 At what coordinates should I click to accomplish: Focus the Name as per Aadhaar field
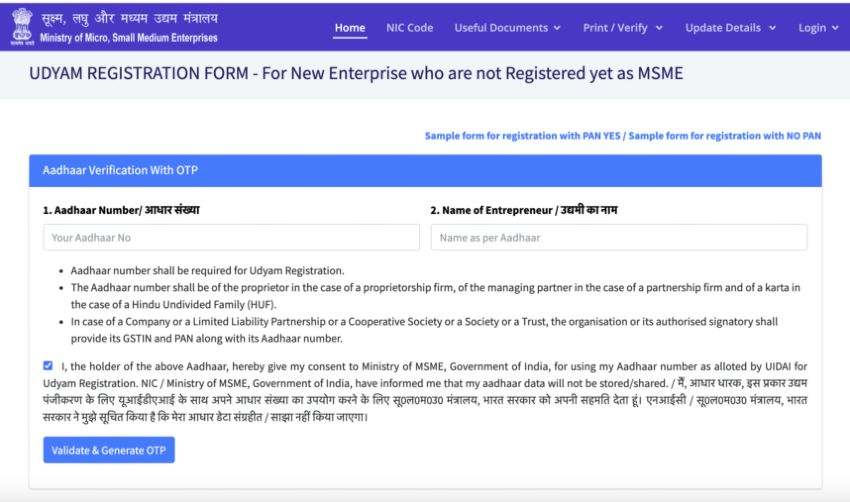click(619, 237)
